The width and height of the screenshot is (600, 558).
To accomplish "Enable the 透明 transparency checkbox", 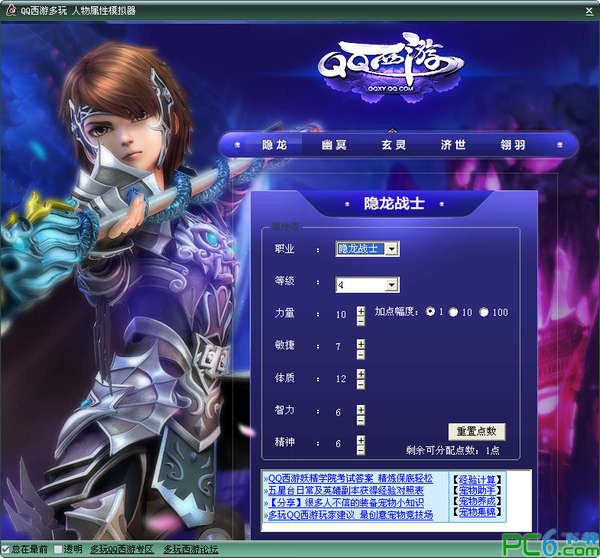I will click(58, 550).
